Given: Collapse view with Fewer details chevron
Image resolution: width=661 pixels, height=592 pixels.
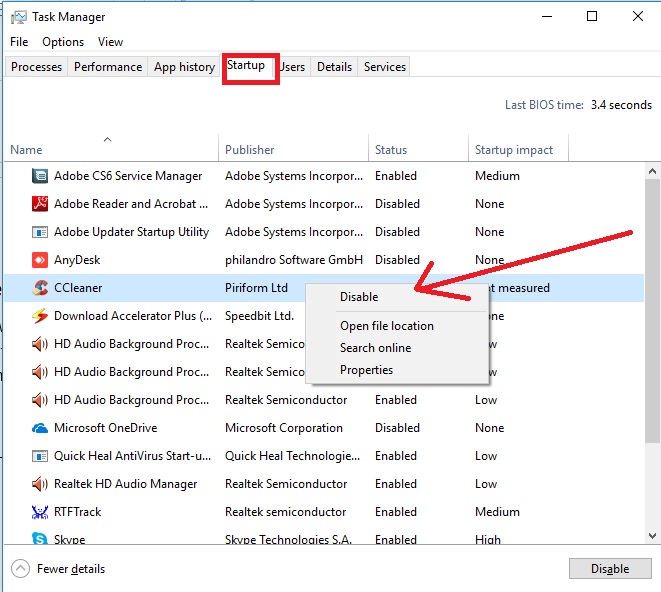Looking at the screenshot, I should click(20, 569).
